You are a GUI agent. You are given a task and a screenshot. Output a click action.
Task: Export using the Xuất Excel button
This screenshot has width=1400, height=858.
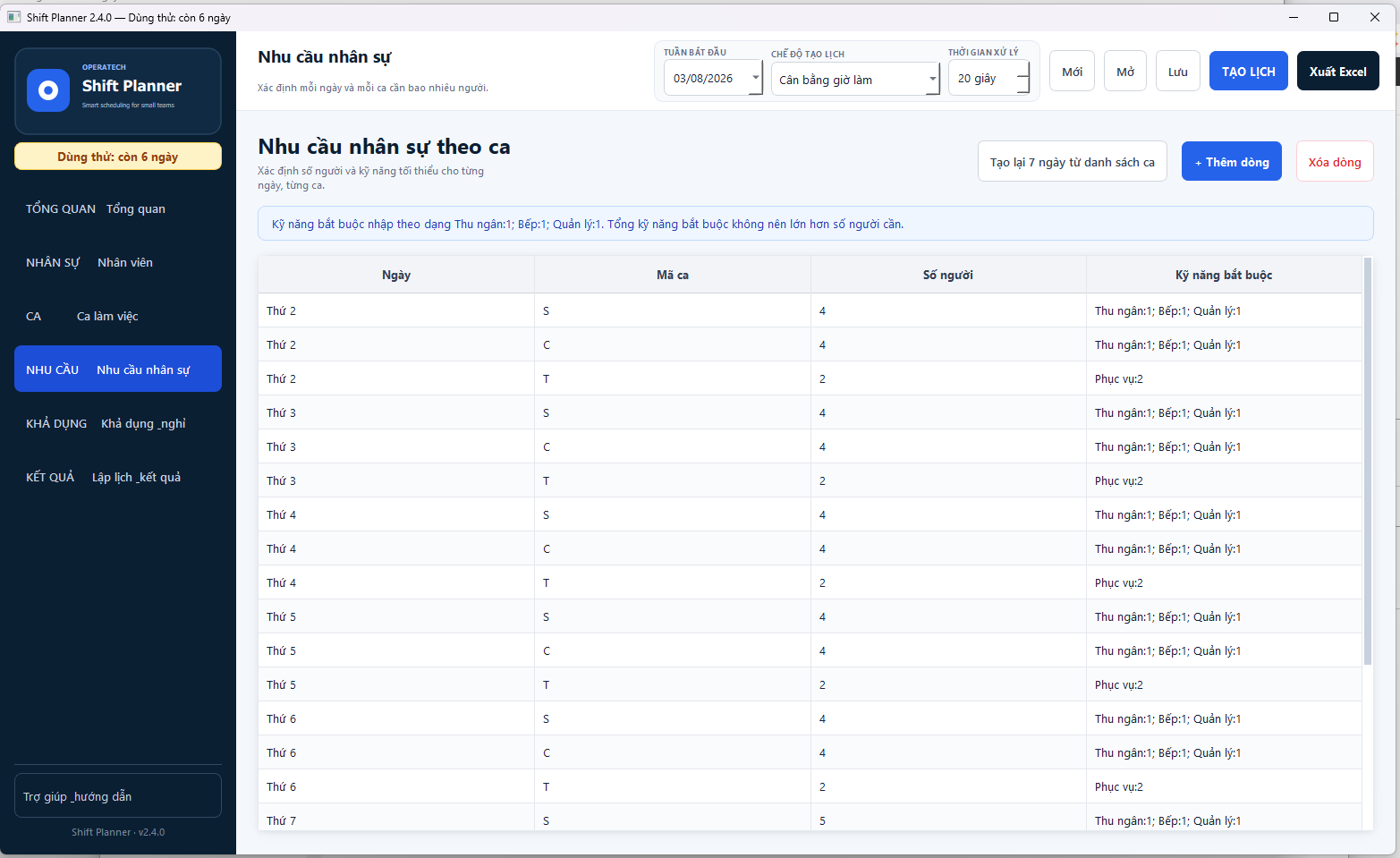tap(1338, 72)
